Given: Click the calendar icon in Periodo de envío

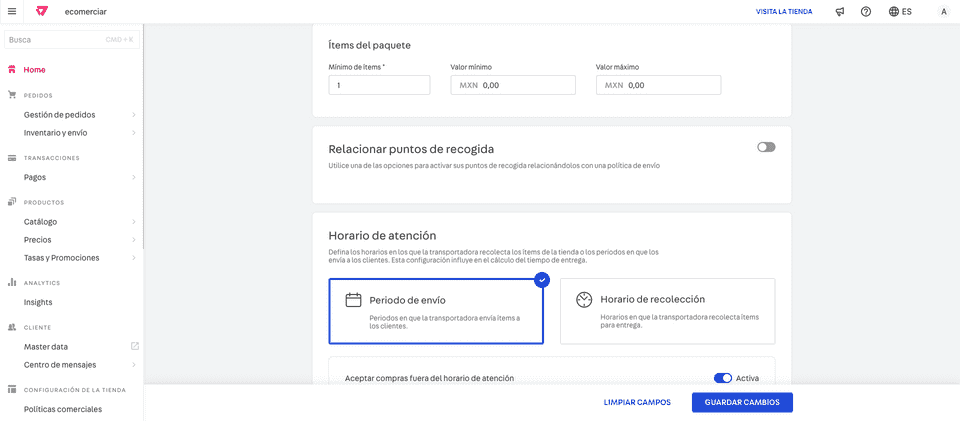Looking at the screenshot, I should (353, 300).
